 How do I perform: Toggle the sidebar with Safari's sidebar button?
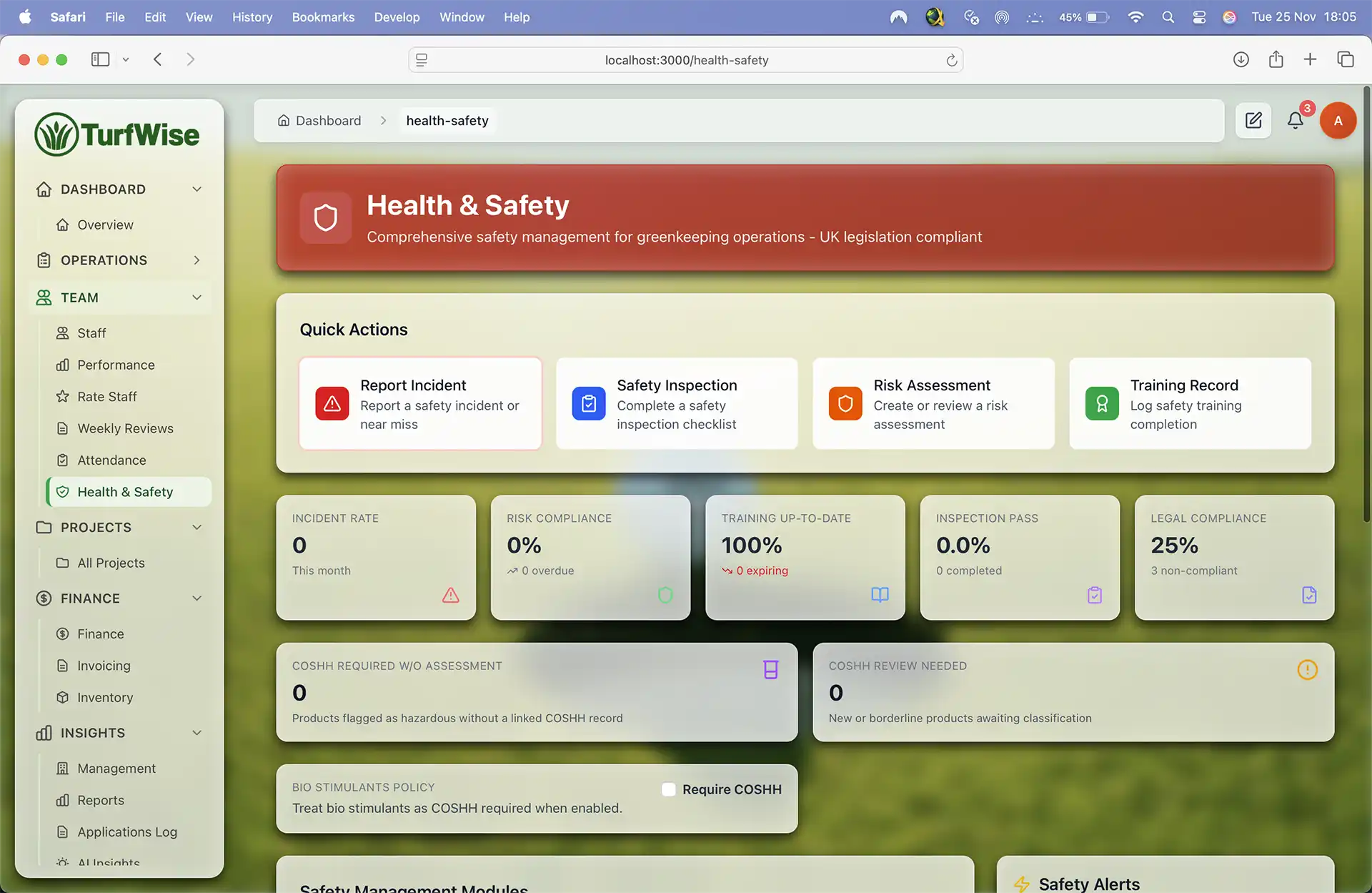[99, 59]
